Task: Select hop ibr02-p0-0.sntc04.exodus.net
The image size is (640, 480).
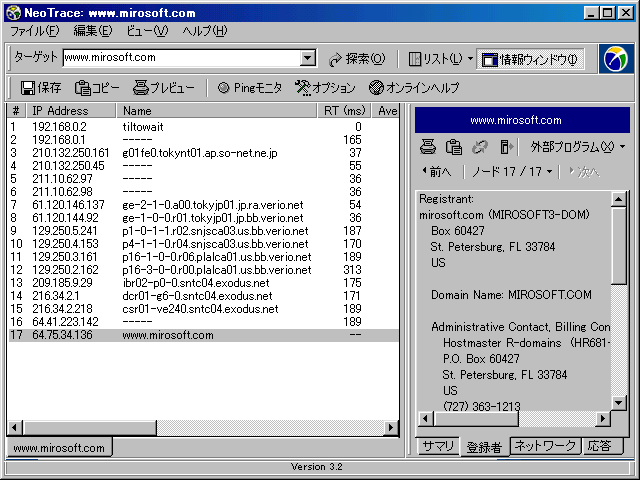Action: [x=203, y=283]
